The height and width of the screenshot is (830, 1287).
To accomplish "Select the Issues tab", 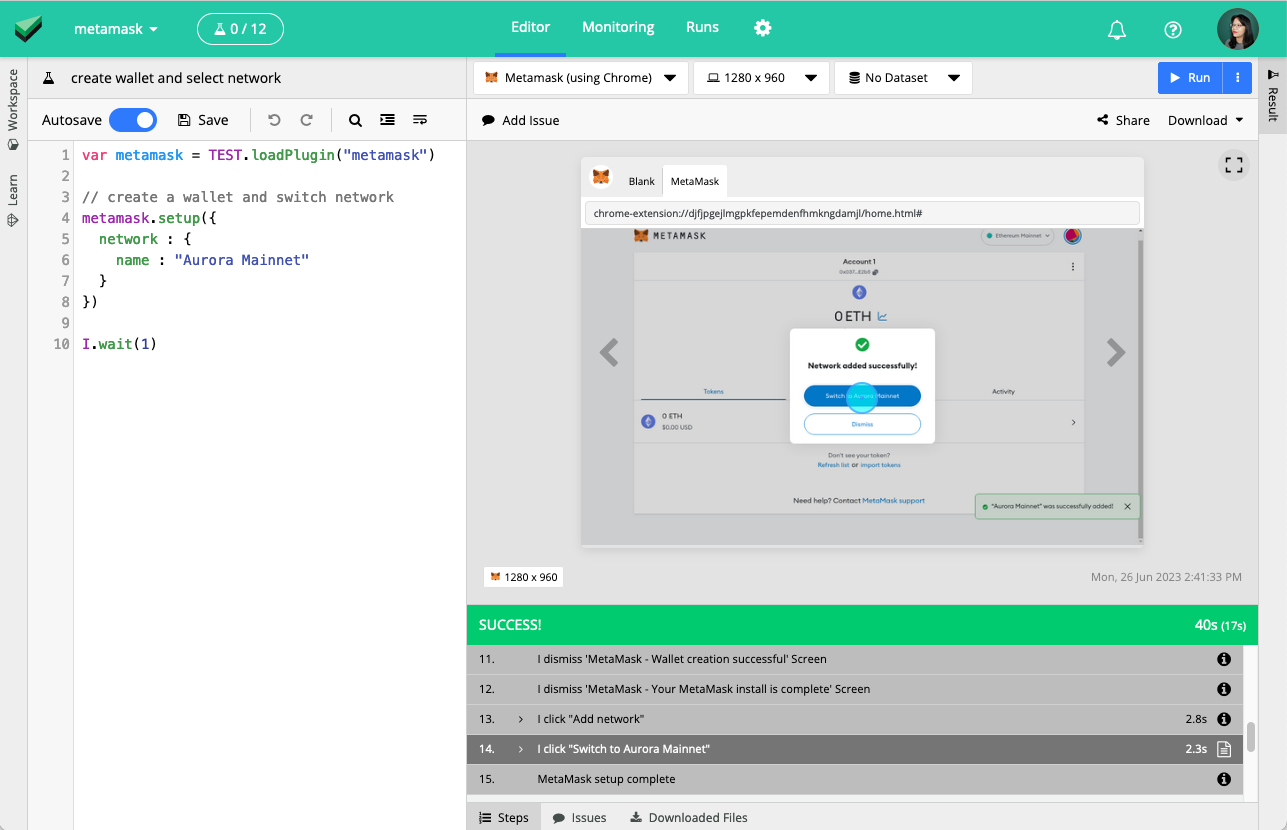I will click(x=579, y=817).
